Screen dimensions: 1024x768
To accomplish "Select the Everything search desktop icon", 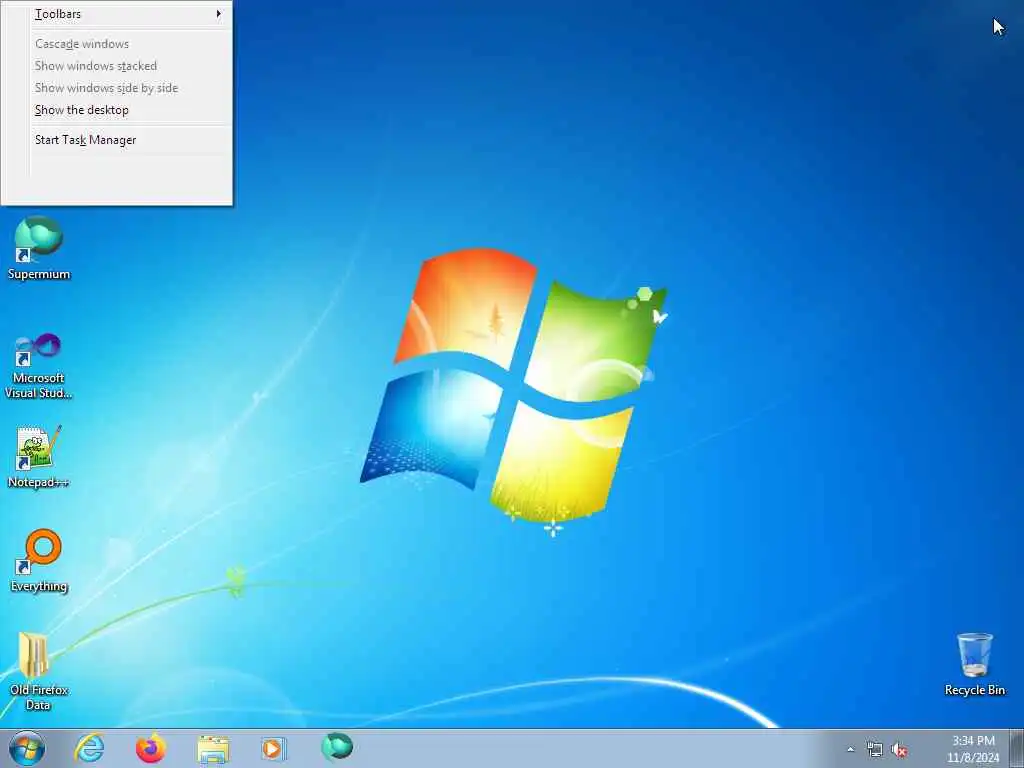I will [39, 560].
